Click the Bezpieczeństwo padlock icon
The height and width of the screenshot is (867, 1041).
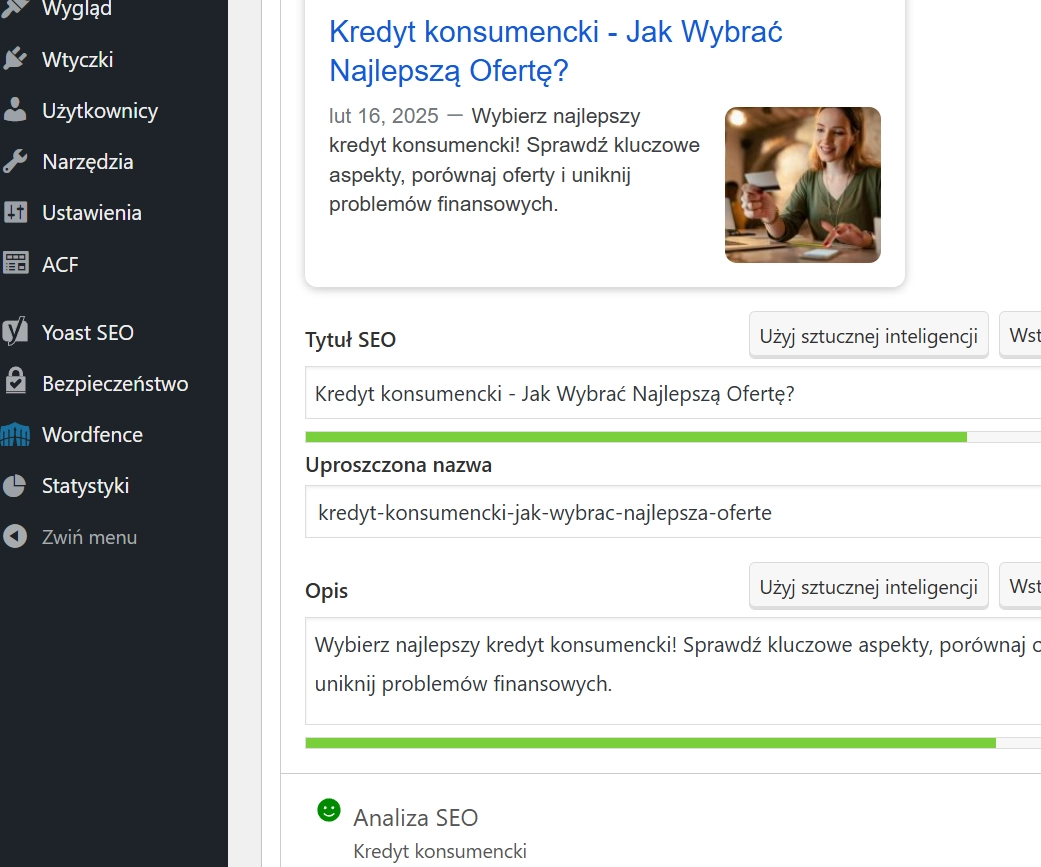point(15,384)
